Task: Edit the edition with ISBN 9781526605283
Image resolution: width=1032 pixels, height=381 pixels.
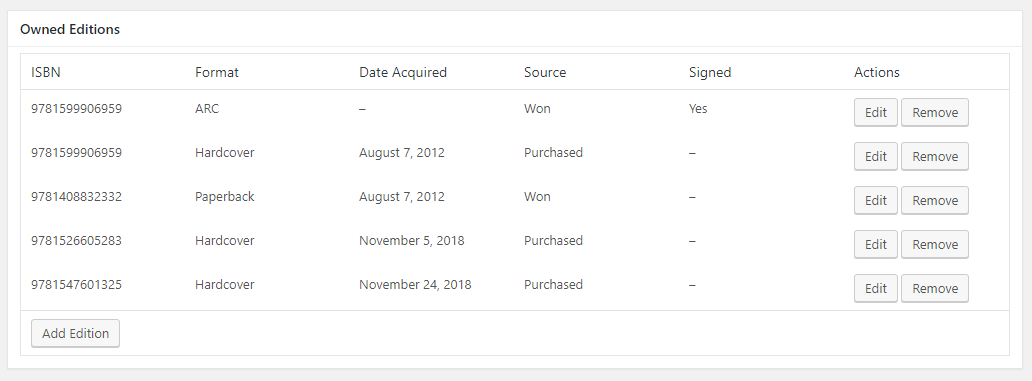Action: (875, 244)
